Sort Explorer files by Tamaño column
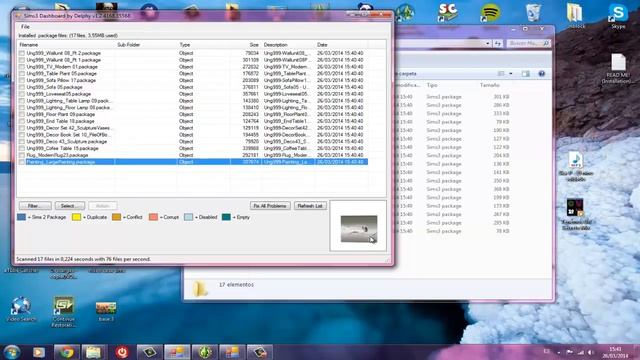This screenshot has width=640, height=360. click(x=489, y=85)
